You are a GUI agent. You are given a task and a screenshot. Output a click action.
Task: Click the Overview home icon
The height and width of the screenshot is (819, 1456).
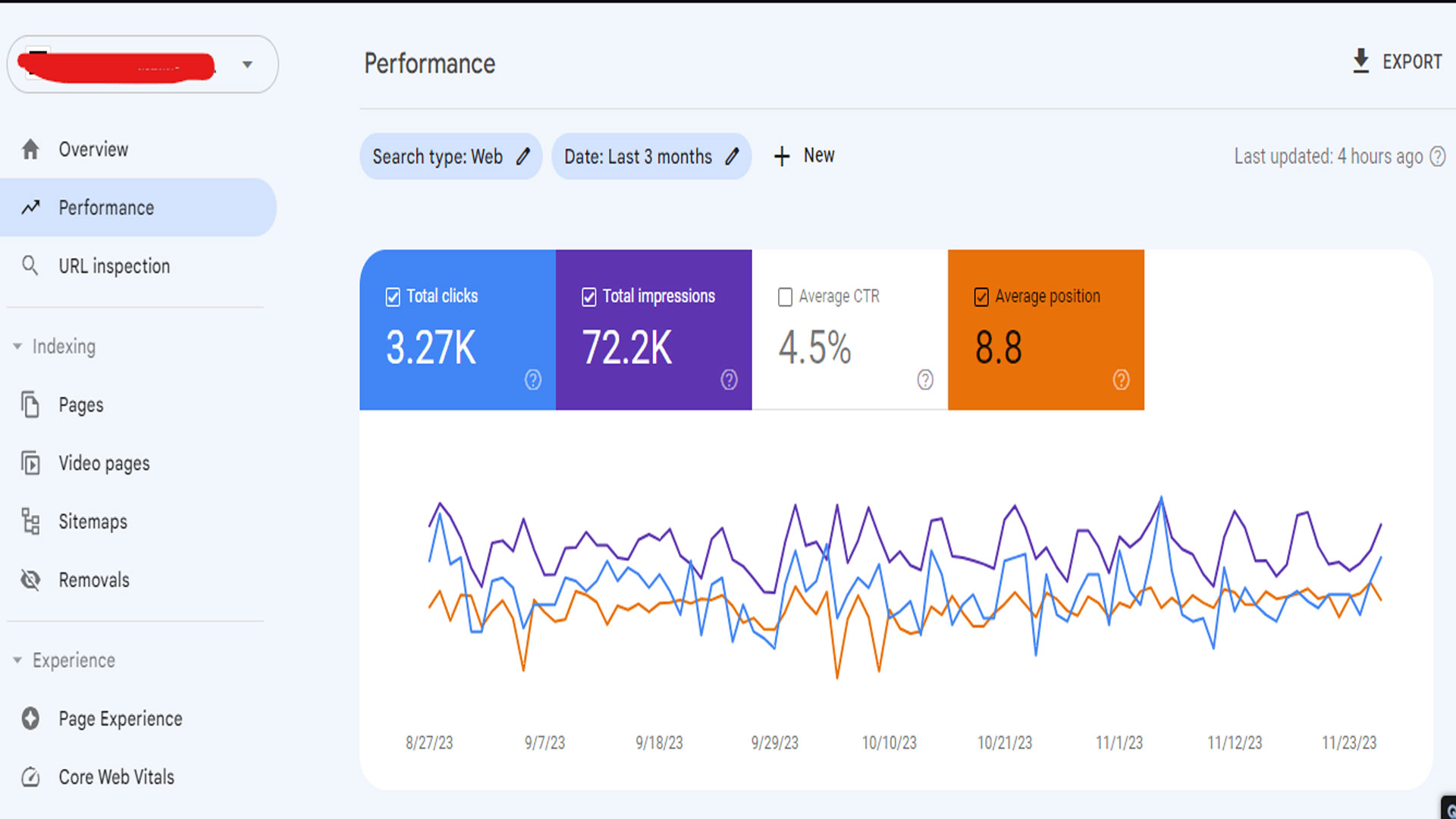[30, 149]
